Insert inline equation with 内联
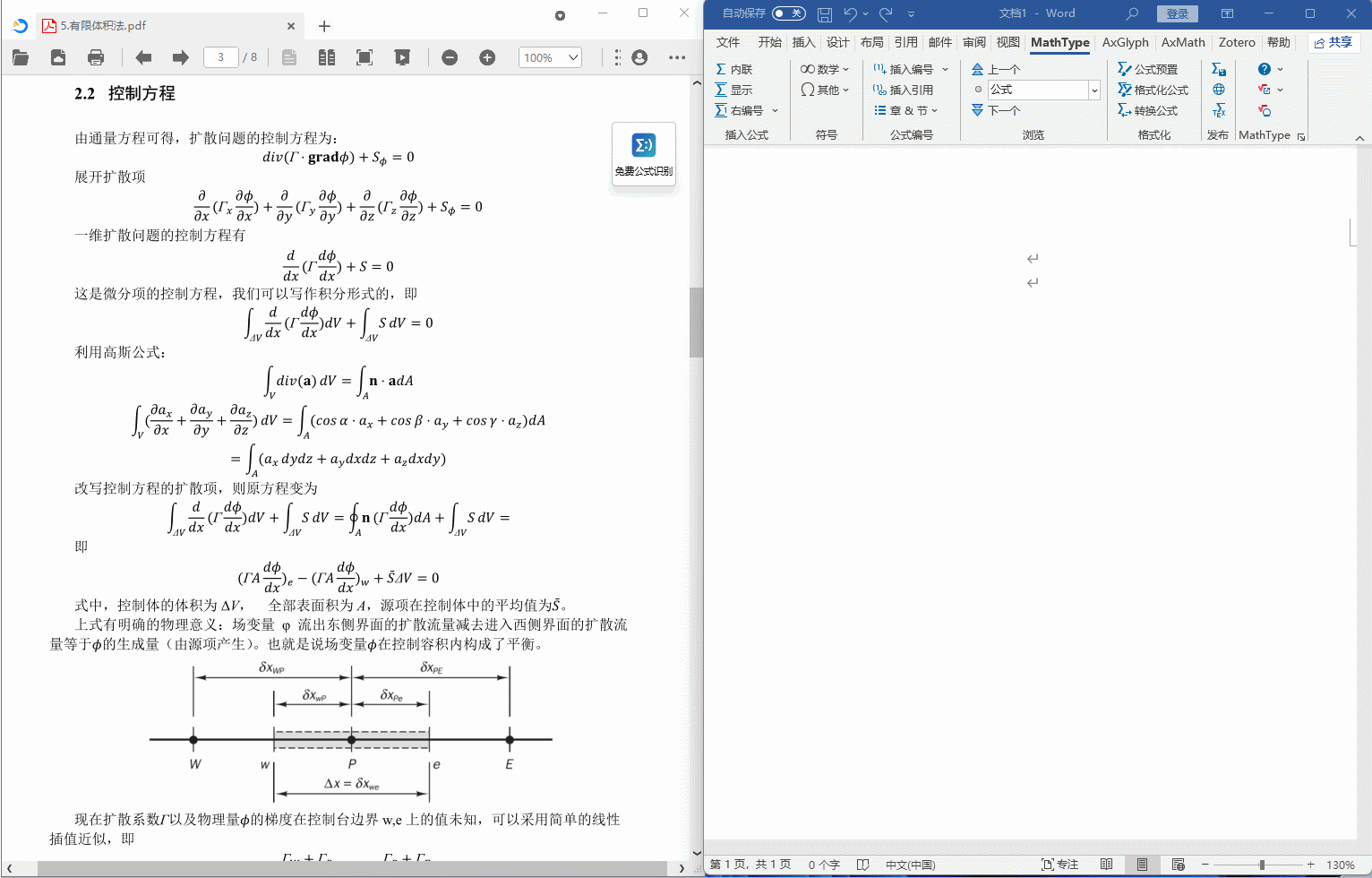The height and width of the screenshot is (878, 1372). tap(734, 69)
